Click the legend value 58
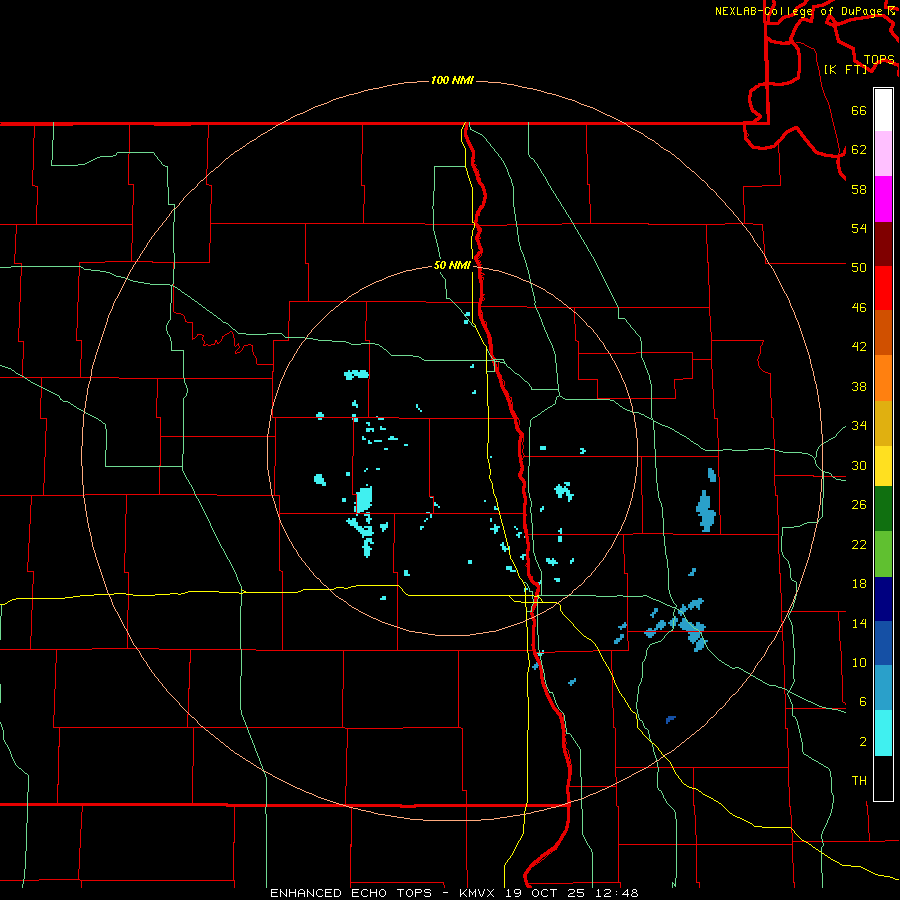 pos(859,189)
